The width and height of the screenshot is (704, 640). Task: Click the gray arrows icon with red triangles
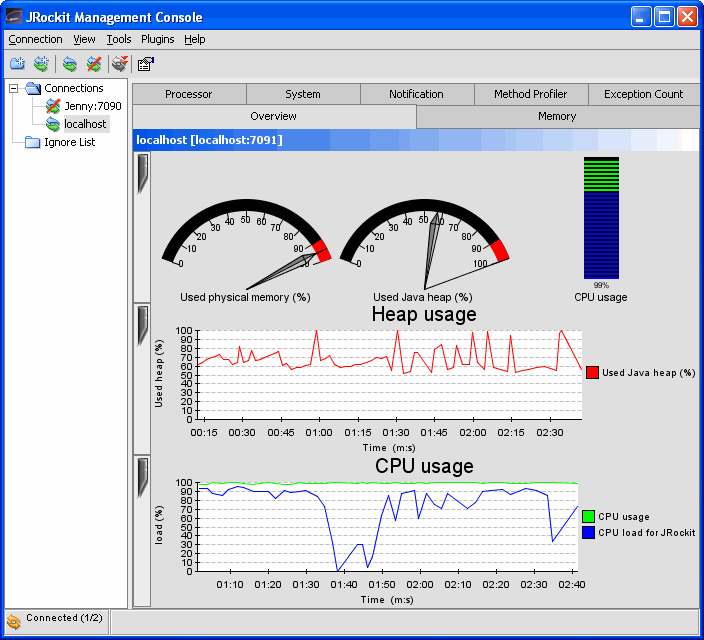120,64
